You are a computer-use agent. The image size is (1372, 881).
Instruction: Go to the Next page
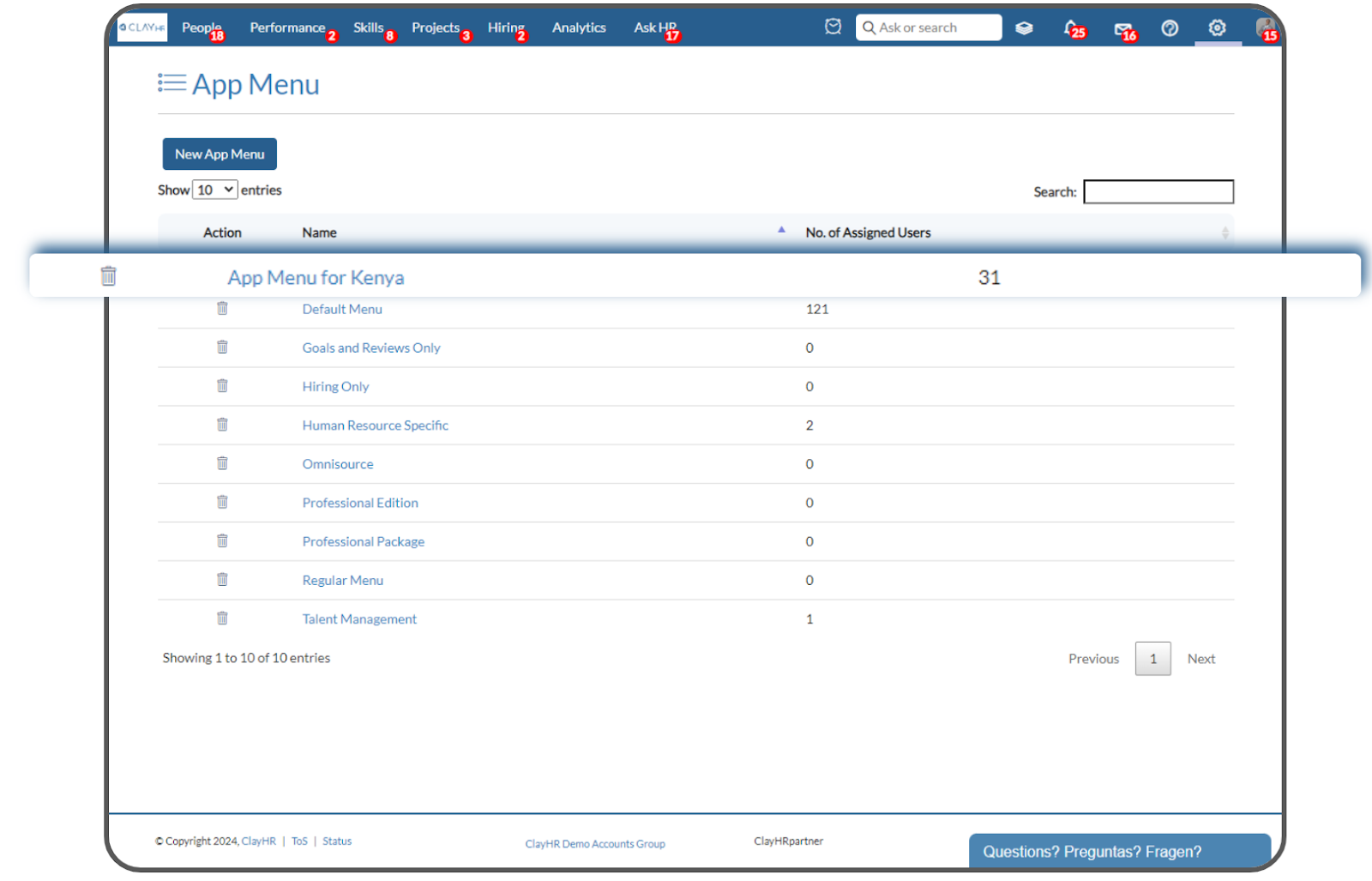click(x=1200, y=659)
